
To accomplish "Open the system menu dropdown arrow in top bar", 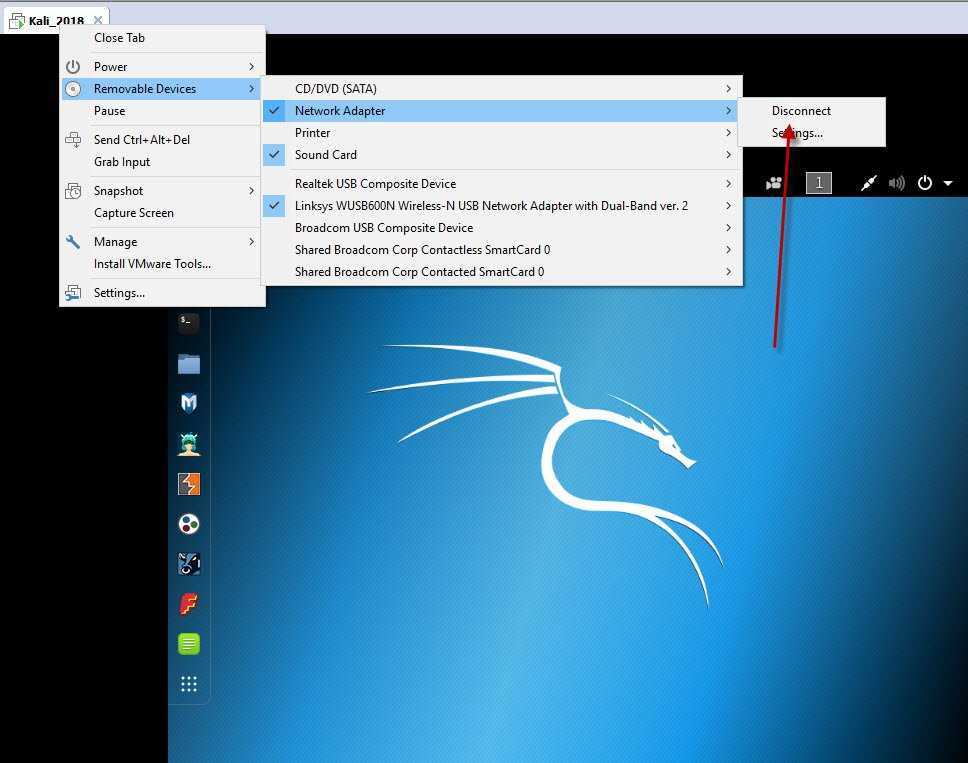I will (x=948, y=183).
